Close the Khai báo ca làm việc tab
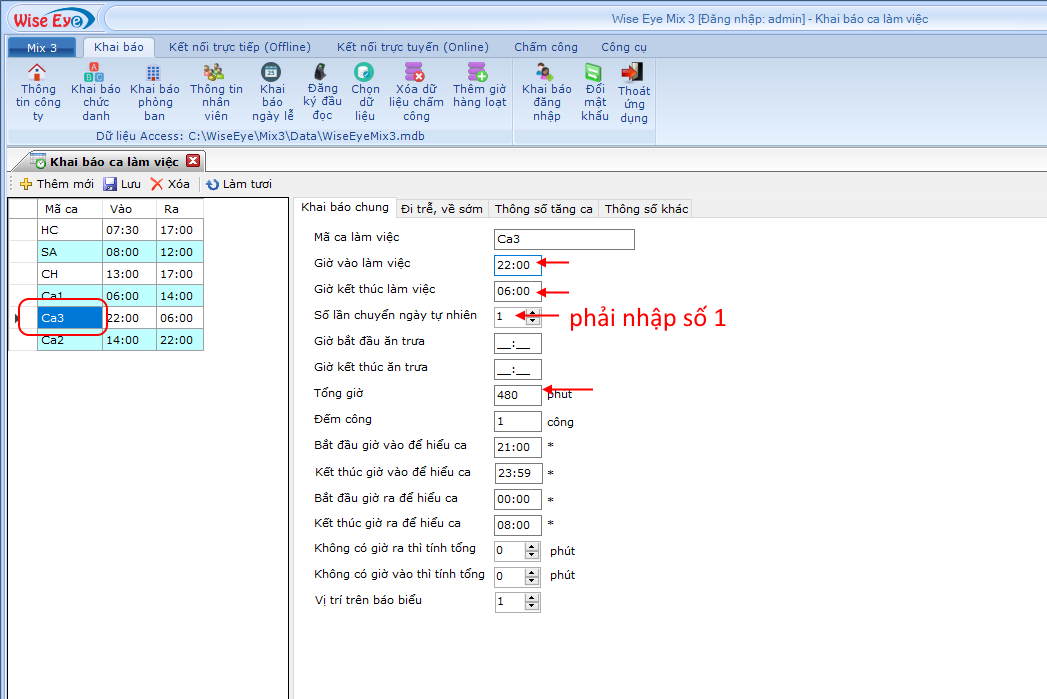 pyautogui.click(x=193, y=161)
